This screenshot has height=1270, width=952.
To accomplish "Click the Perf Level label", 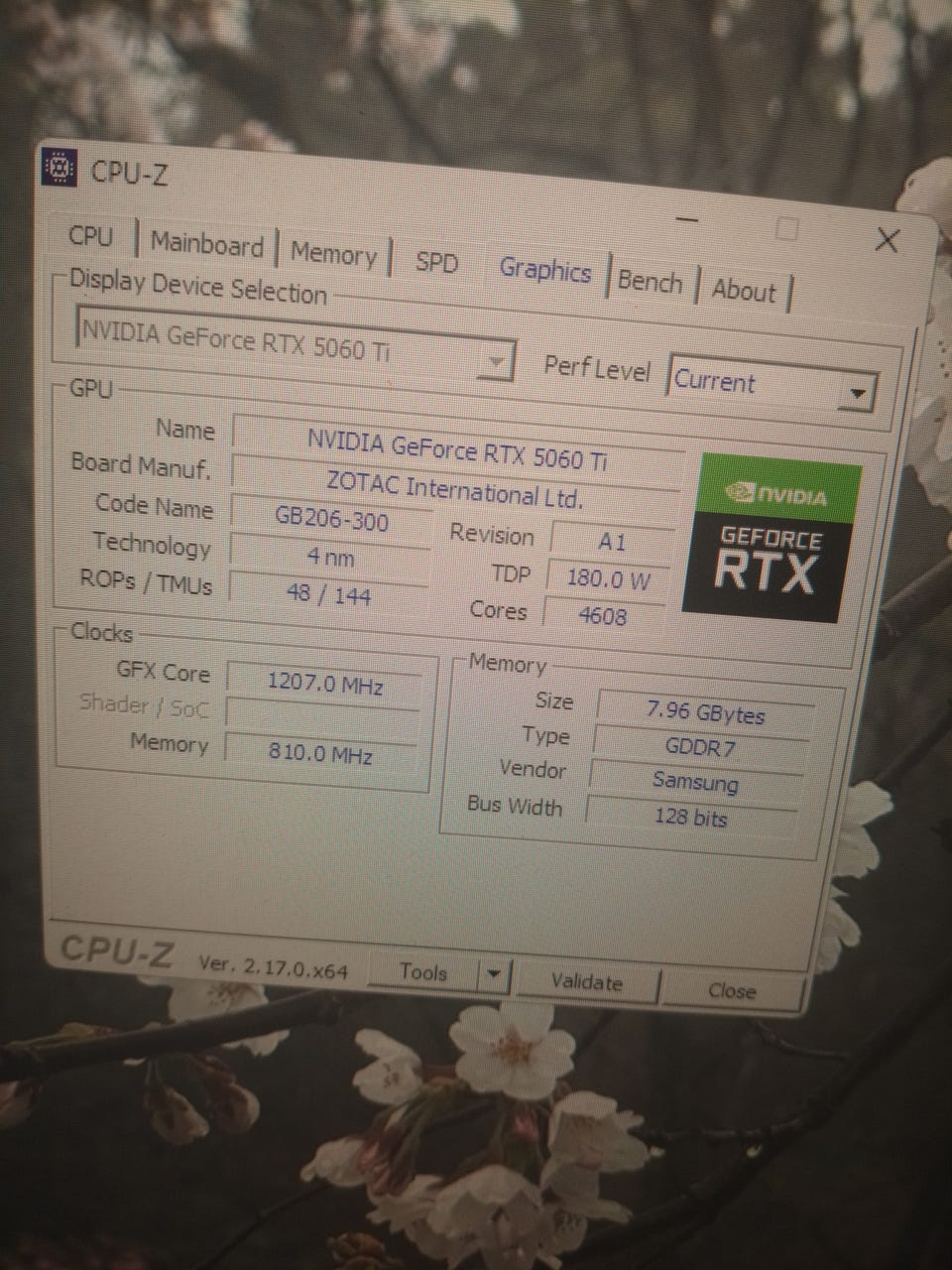I will (x=597, y=367).
